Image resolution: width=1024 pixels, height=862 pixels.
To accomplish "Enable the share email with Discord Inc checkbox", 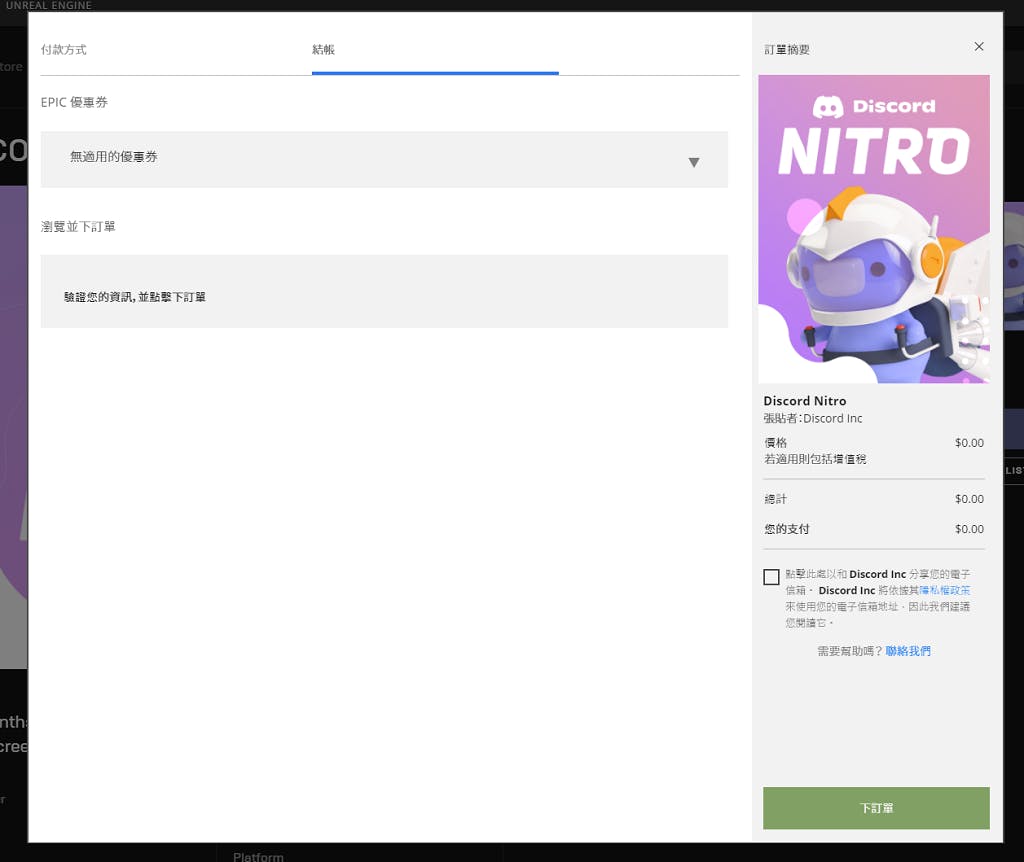I will click(771, 577).
